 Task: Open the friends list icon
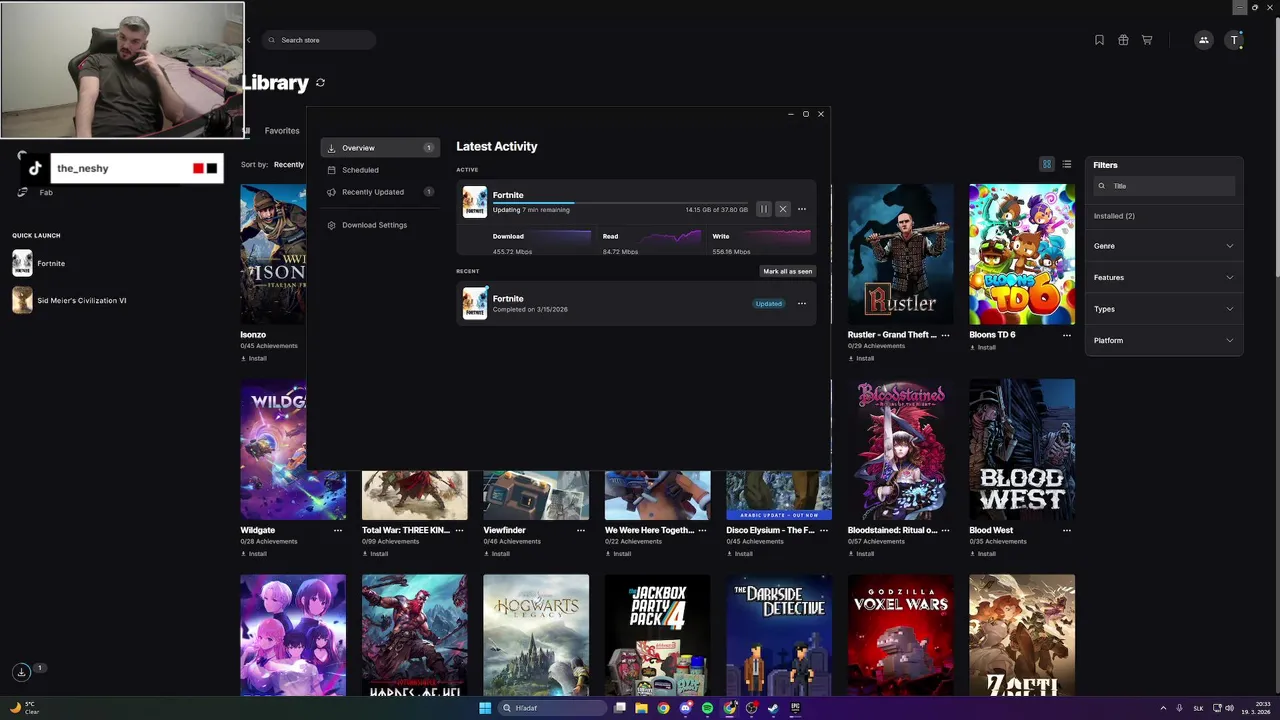coord(1204,40)
